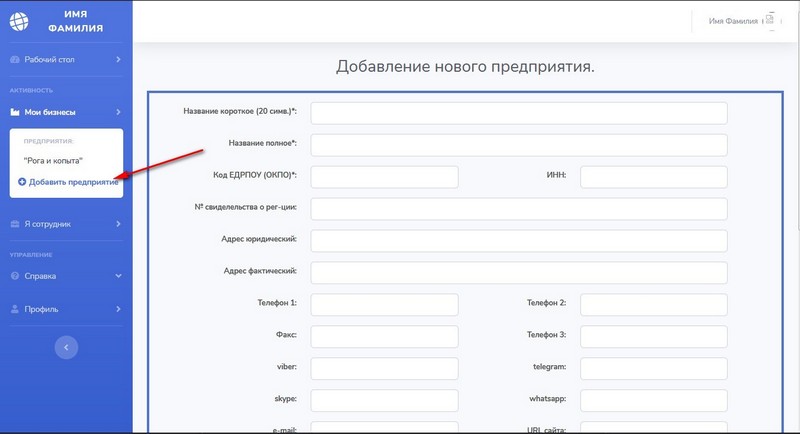Open the Имя Фамилия user name in top bar
This screenshot has width=800, height=434.
tap(733, 21)
